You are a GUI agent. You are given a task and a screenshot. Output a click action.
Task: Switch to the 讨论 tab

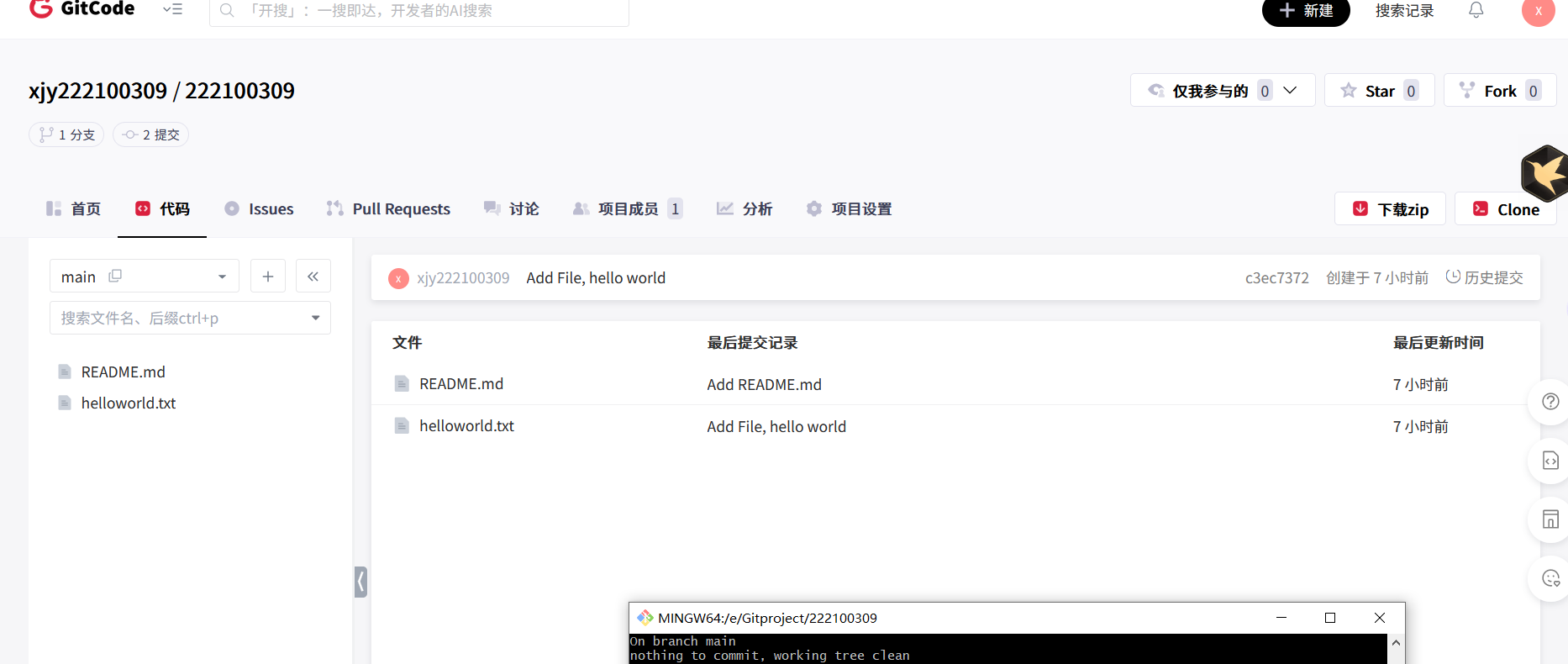click(511, 208)
